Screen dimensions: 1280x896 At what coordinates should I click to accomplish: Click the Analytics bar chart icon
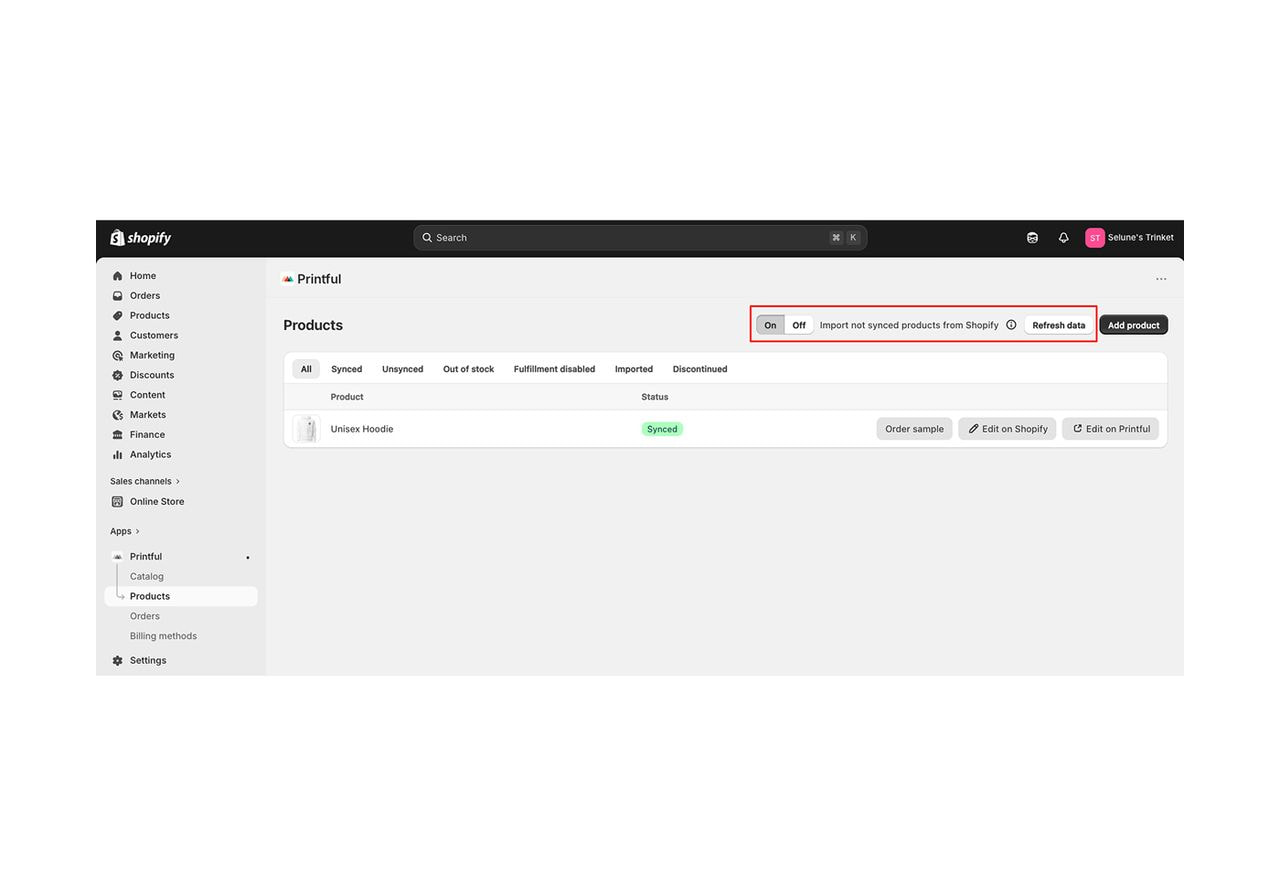(x=118, y=455)
